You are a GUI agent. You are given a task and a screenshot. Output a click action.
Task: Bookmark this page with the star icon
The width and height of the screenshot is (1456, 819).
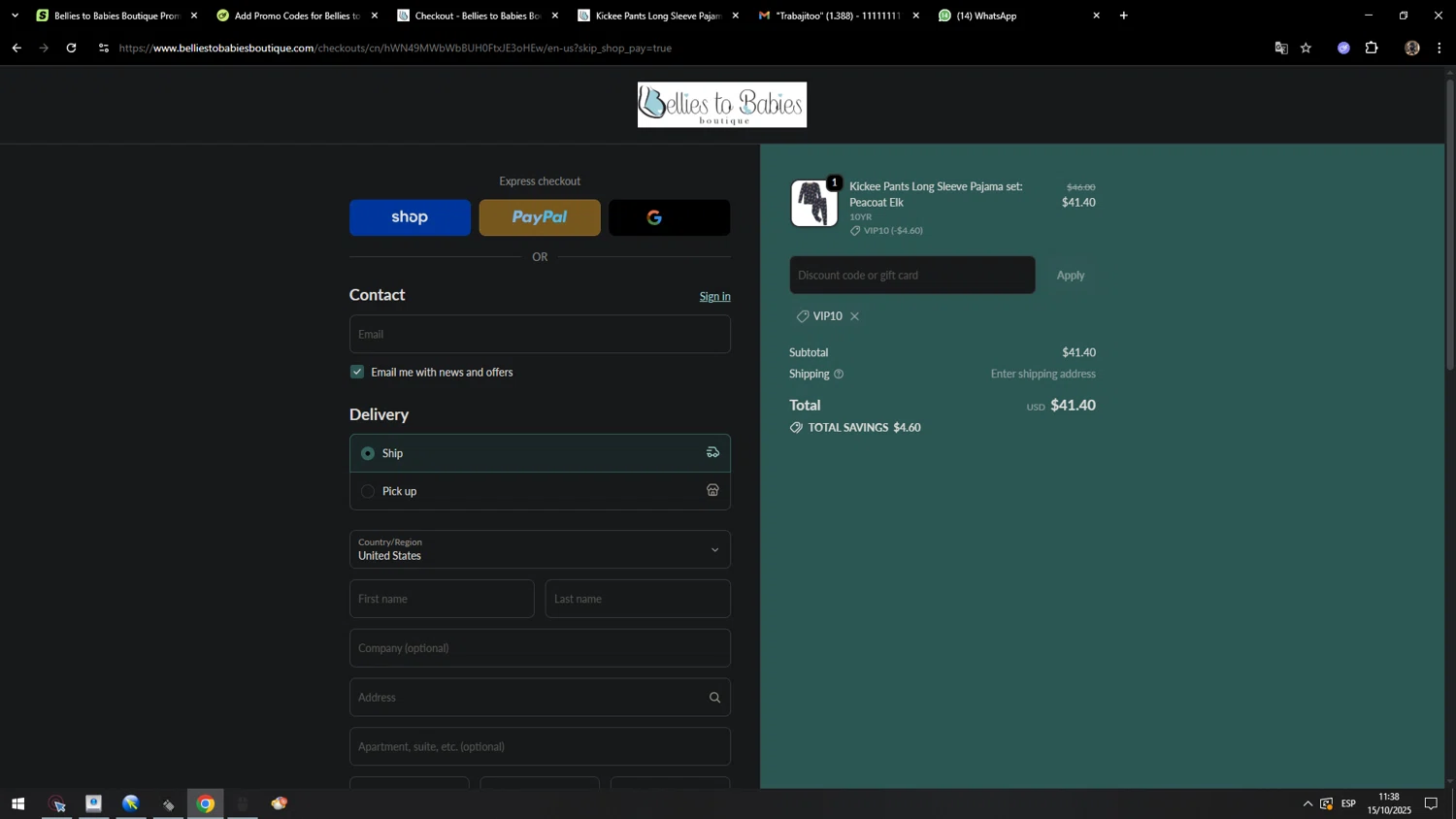(x=1307, y=48)
